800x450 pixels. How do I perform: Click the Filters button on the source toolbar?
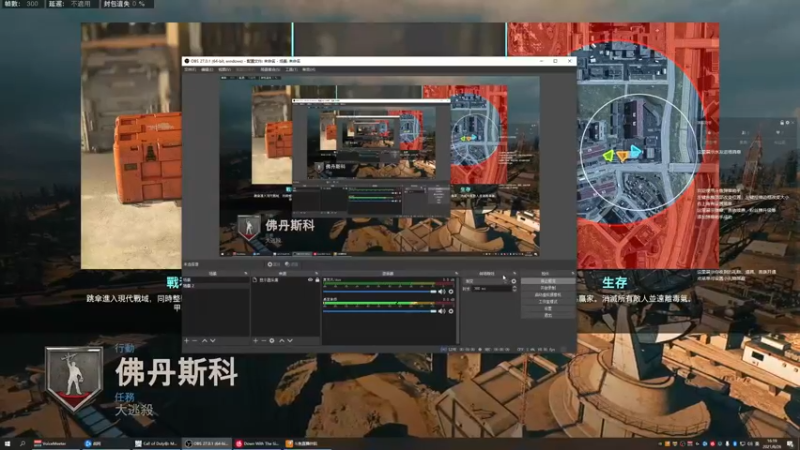click(x=291, y=264)
